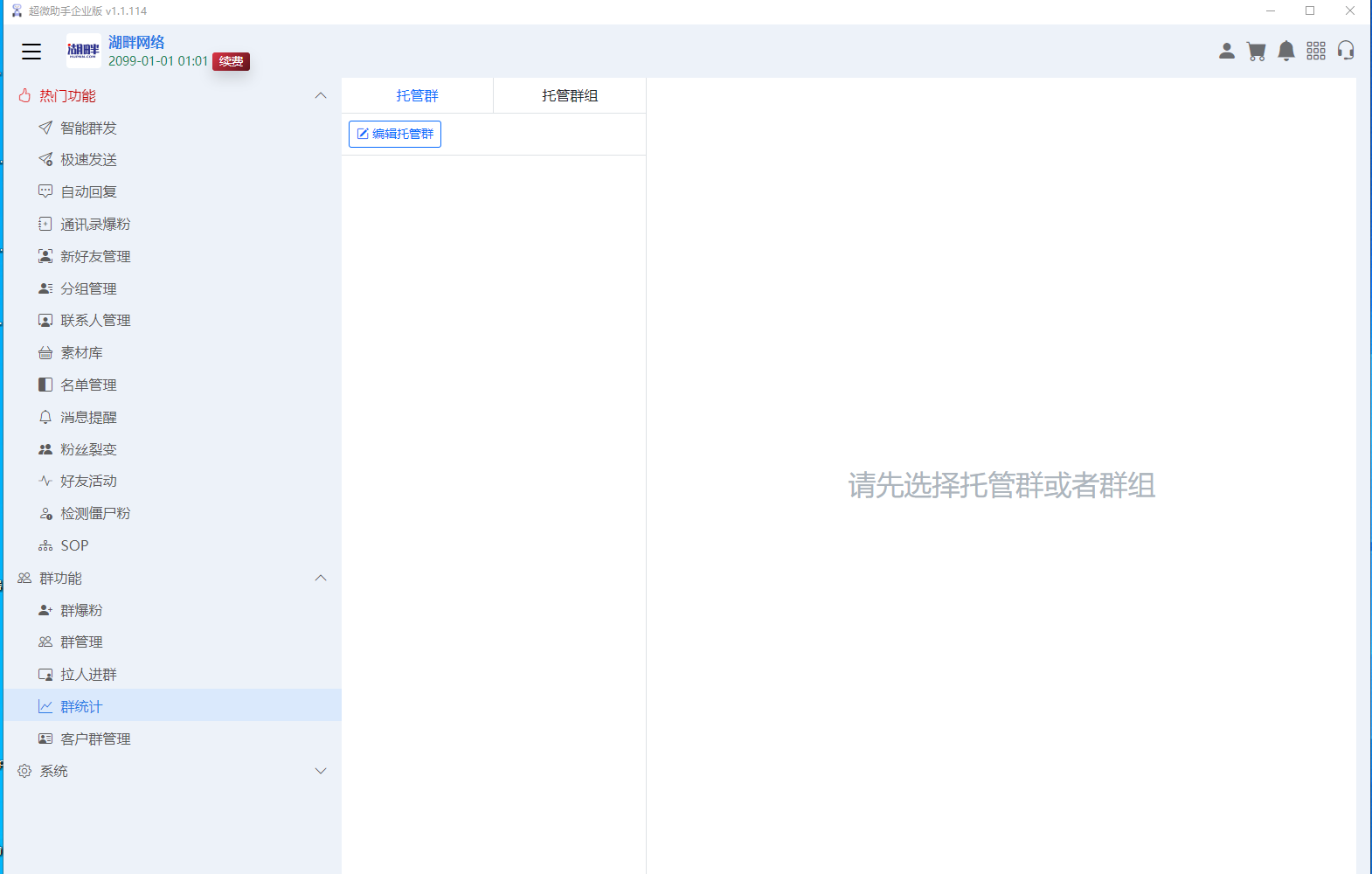Open the user account icon
Screen dimensions: 1372x874
(x=1227, y=52)
